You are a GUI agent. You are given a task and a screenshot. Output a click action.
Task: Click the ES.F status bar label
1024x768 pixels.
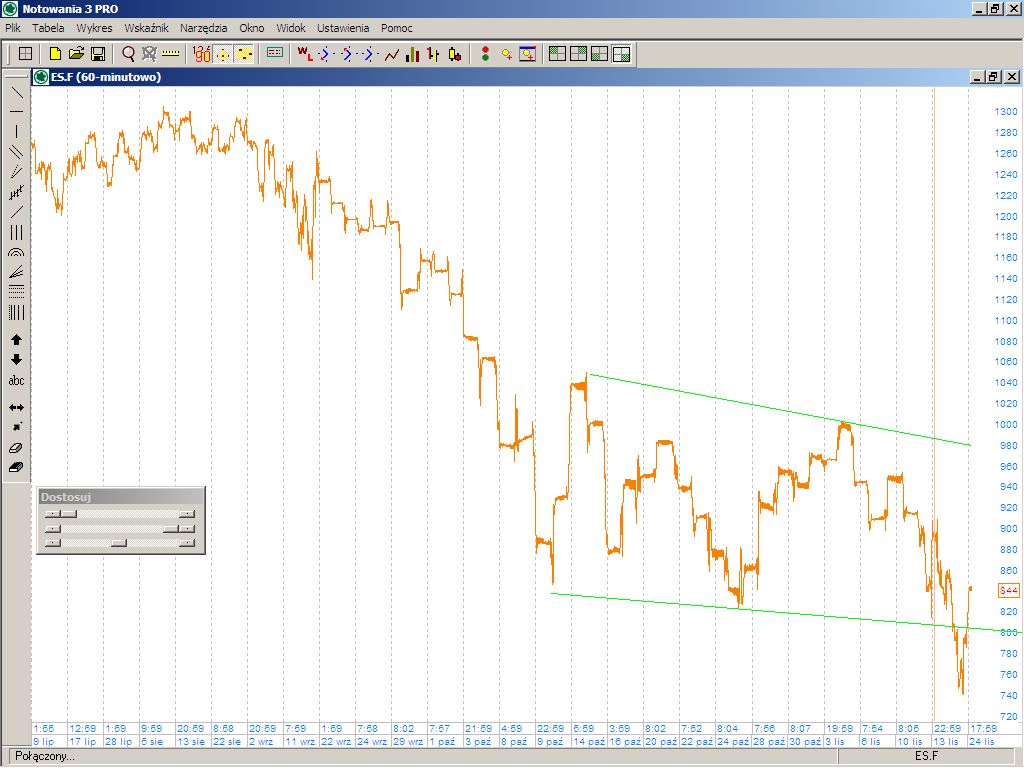pyautogui.click(x=926, y=756)
